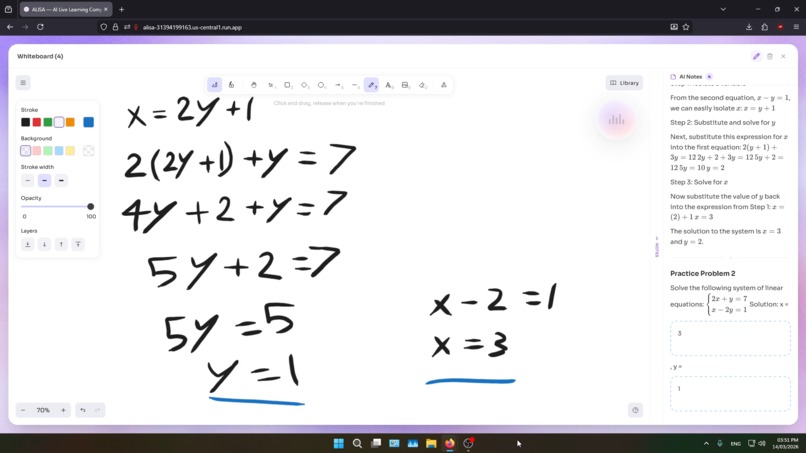
Task: Rename whiteboard with pencil edit icon
Action: [756, 57]
